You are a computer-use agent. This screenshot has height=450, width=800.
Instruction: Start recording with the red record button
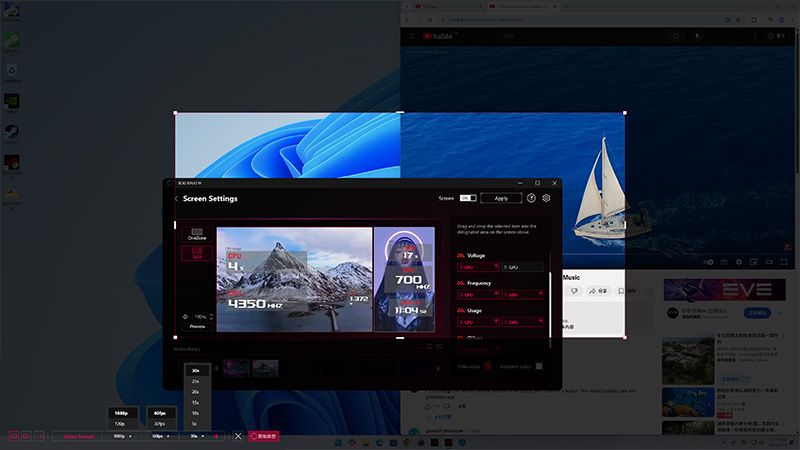(264, 436)
